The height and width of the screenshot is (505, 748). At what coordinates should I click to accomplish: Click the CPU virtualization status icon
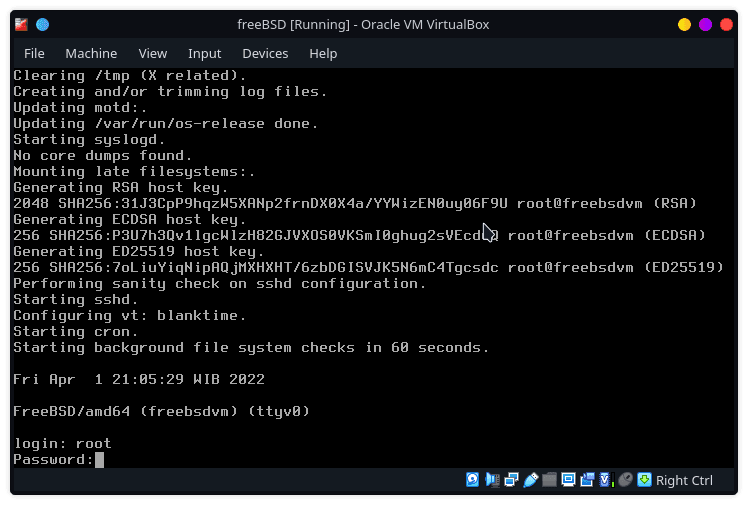606,480
